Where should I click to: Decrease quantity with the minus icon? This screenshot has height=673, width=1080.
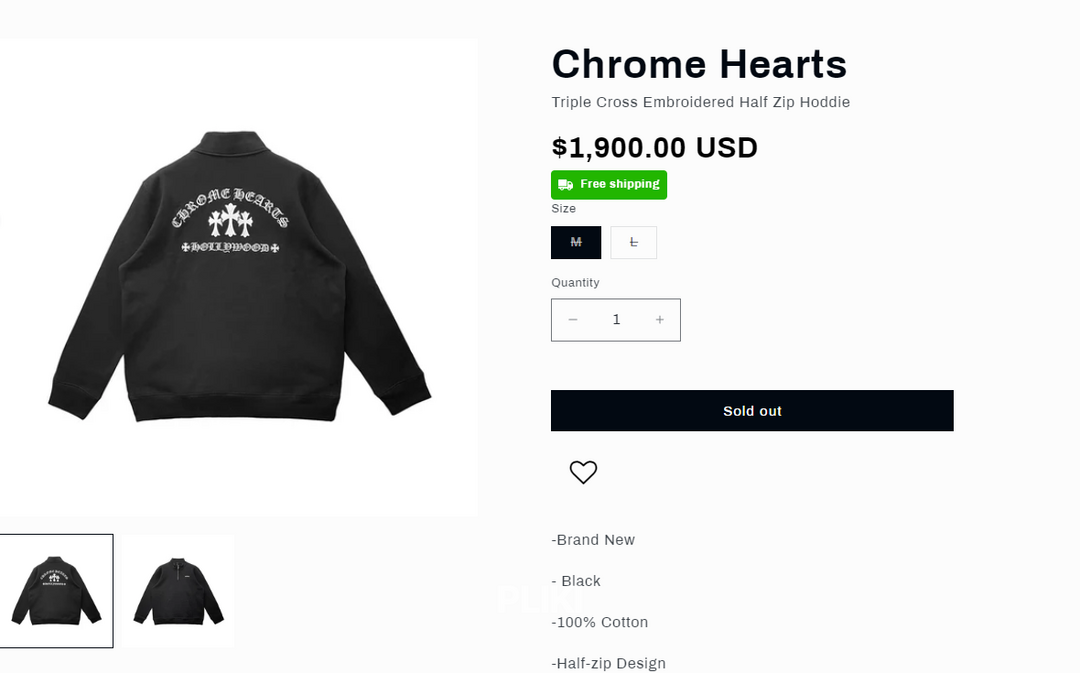[x=573, y=320]
